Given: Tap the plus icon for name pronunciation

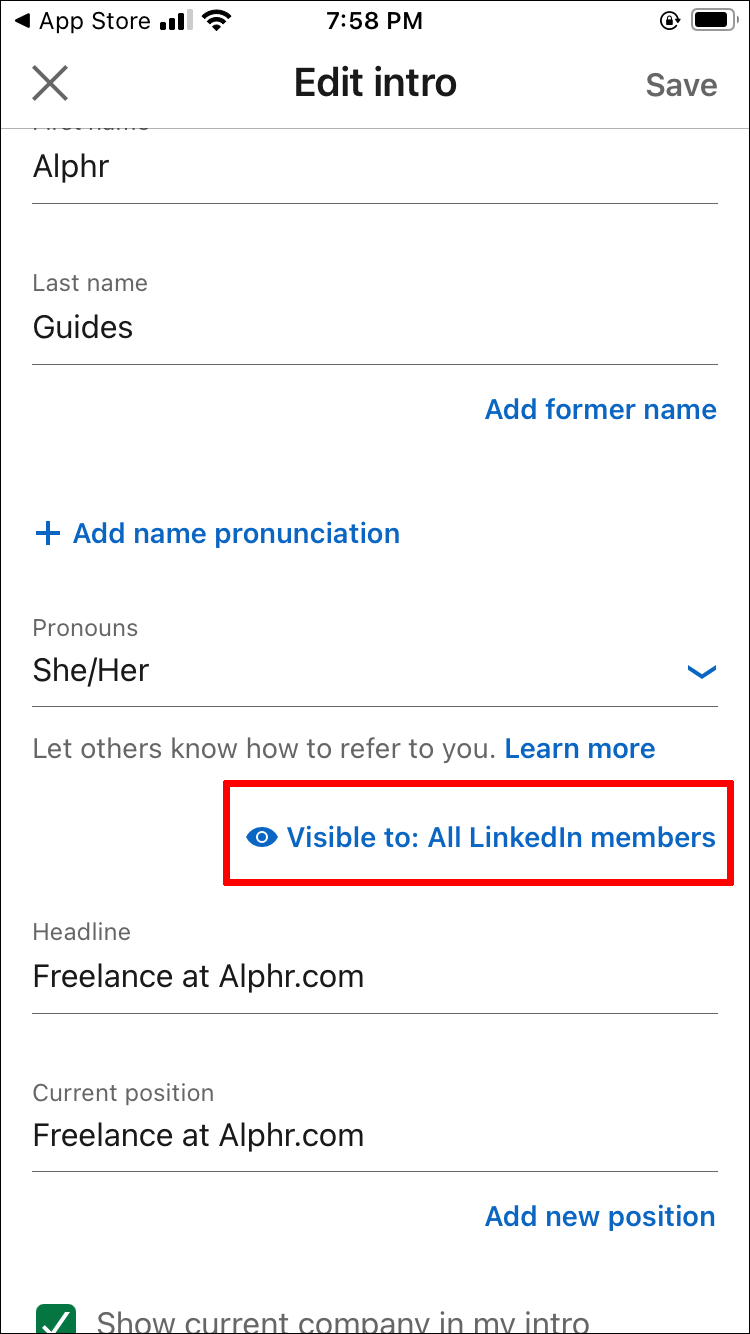Looking at the screenshot, I should pyautogui.click(x=47, y=534).
